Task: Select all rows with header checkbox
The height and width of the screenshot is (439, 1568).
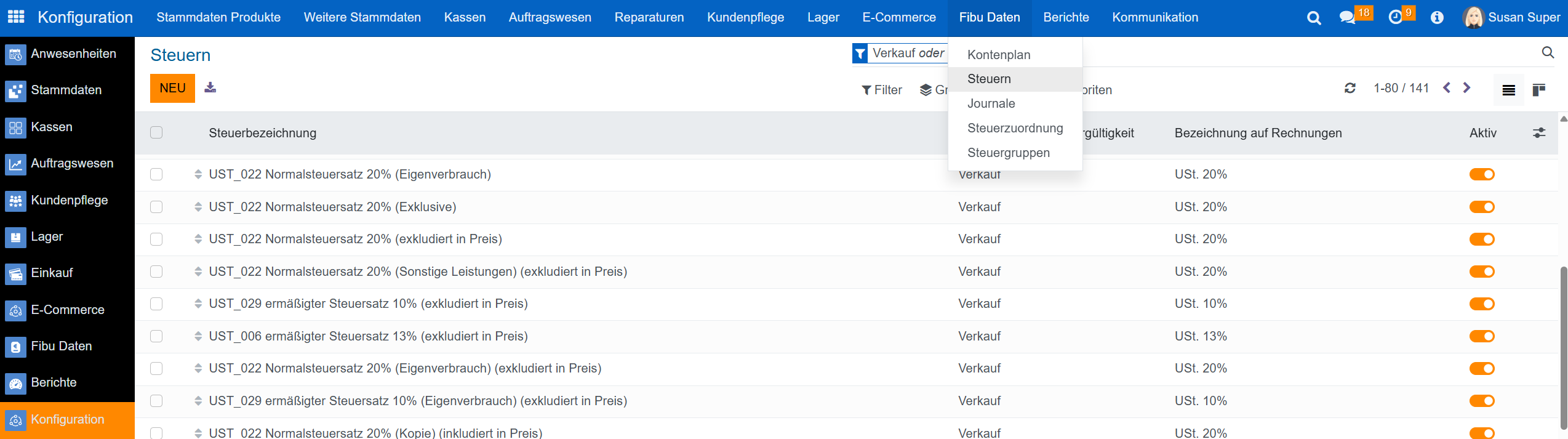Action: pos(156,133)
